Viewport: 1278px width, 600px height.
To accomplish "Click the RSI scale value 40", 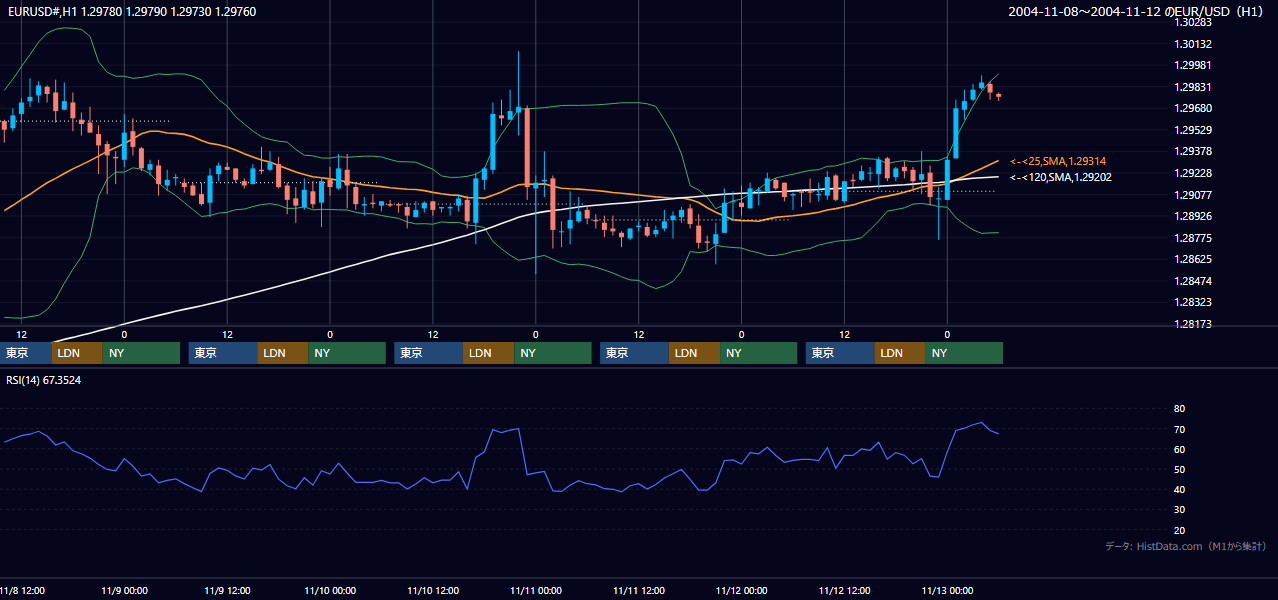I will click(1179, 489).
